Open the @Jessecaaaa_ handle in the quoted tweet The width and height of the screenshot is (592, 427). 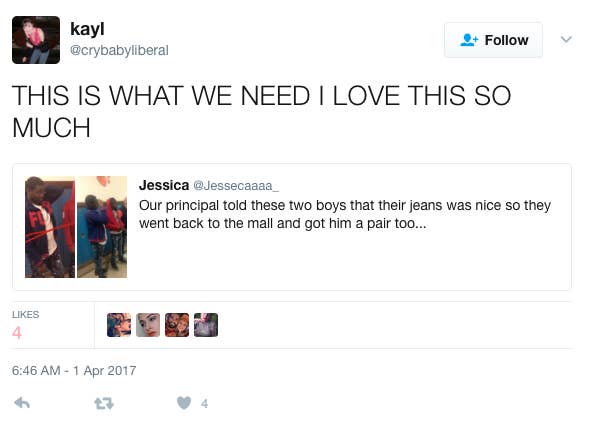(x=236, y=186)
